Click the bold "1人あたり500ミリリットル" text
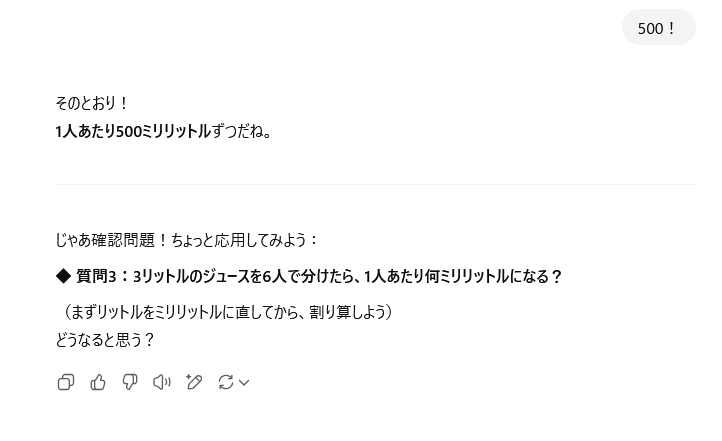 click(133, 132)
